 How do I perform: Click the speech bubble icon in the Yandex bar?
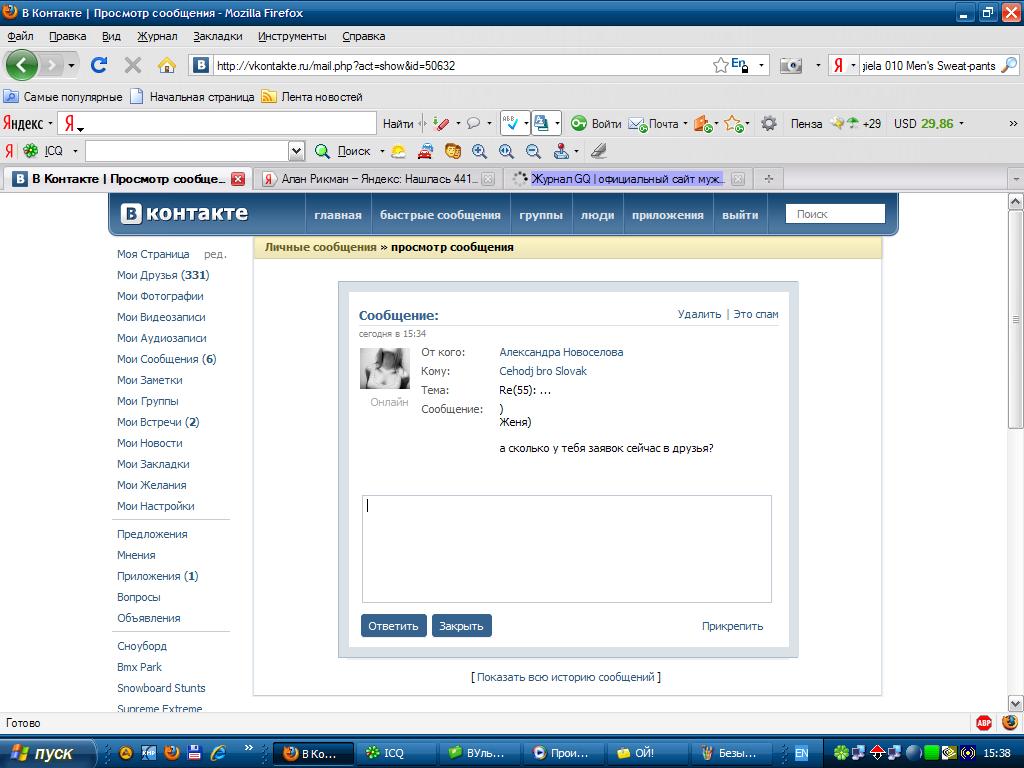point(474,123)
